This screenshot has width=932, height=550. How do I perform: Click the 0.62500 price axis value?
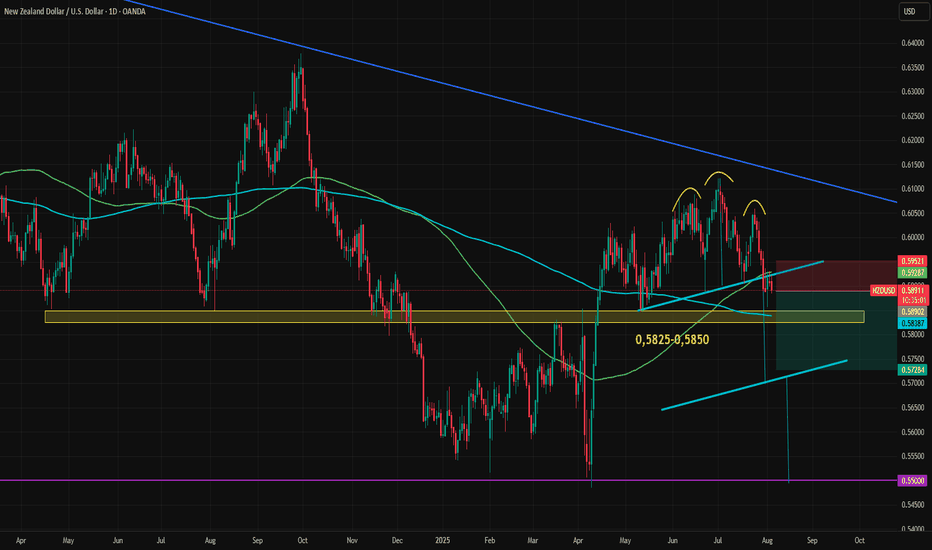[912, 116]
